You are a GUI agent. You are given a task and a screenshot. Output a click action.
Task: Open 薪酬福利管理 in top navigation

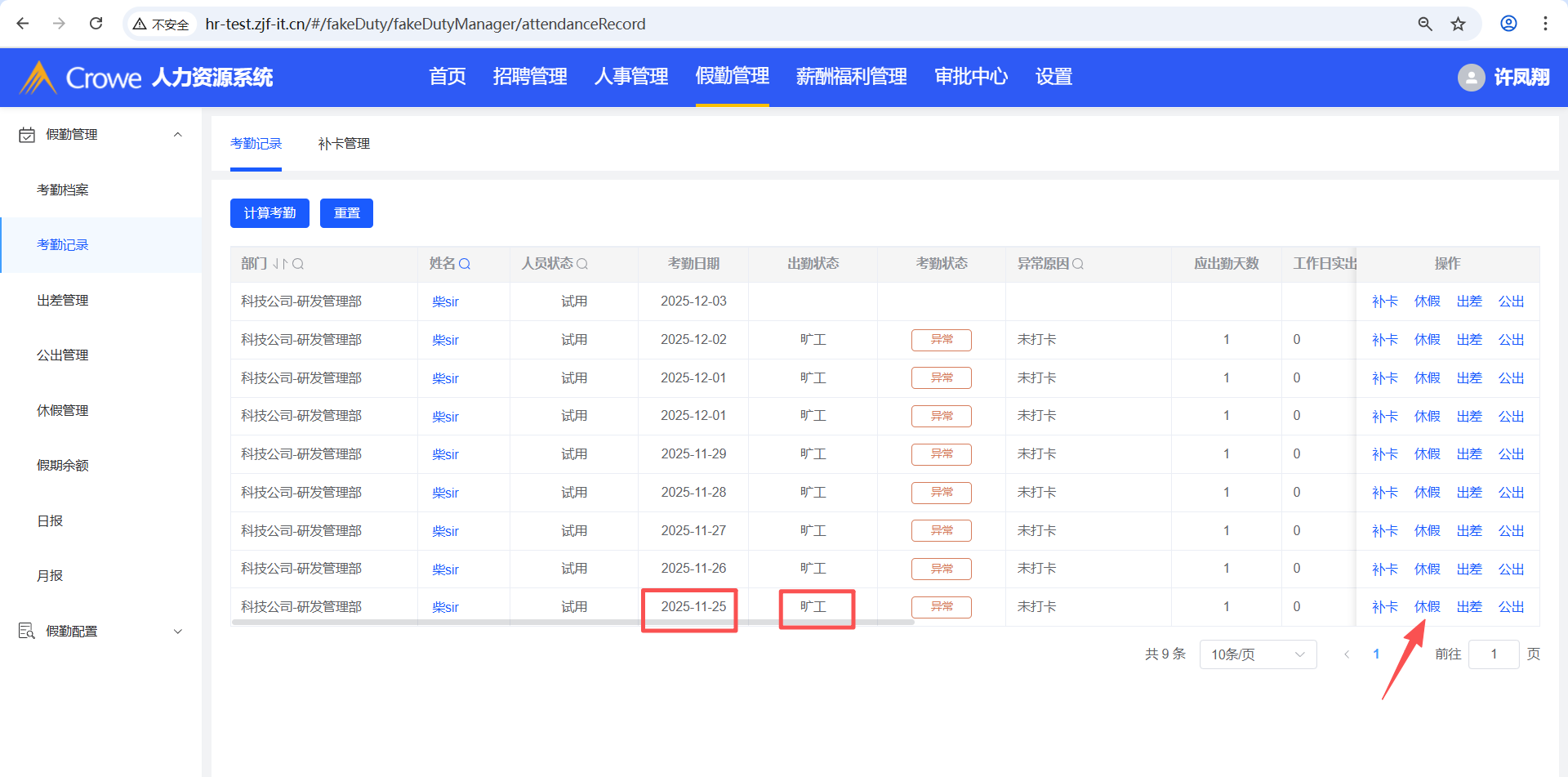851,77
